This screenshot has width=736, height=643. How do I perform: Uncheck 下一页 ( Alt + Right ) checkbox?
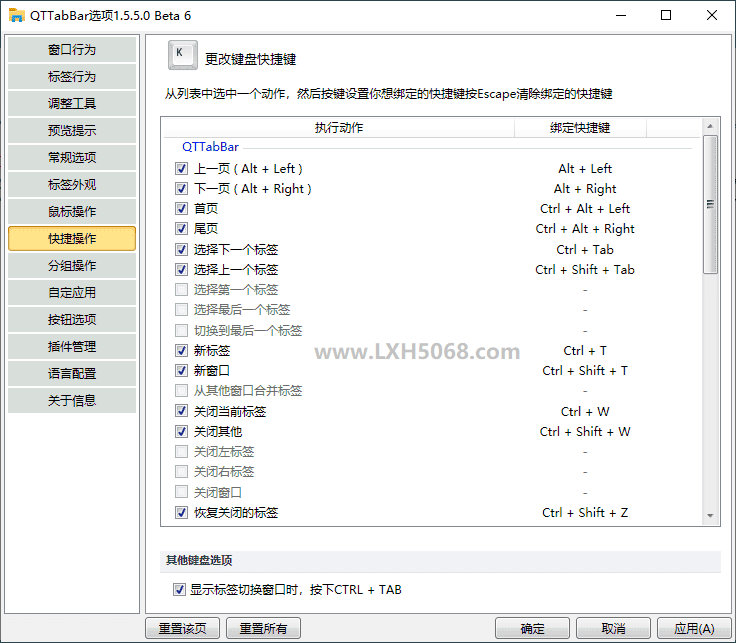(x=181, y=189)
